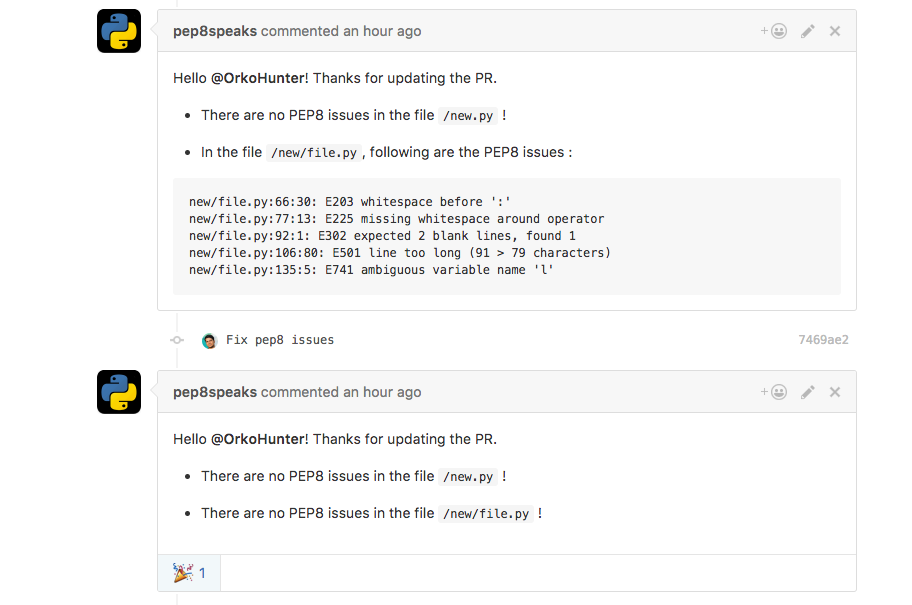
Task: Click the second pep8speaks profile picture
Action: click(118, 392)
